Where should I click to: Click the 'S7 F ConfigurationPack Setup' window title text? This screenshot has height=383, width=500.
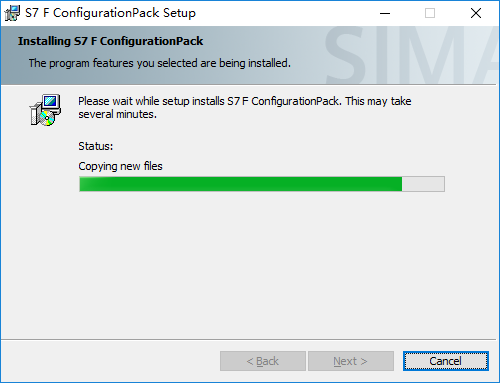[x=110, y=13]
